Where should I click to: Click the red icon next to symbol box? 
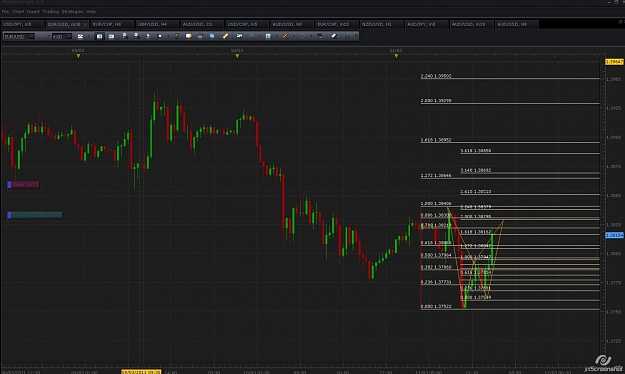click(41, 37)
